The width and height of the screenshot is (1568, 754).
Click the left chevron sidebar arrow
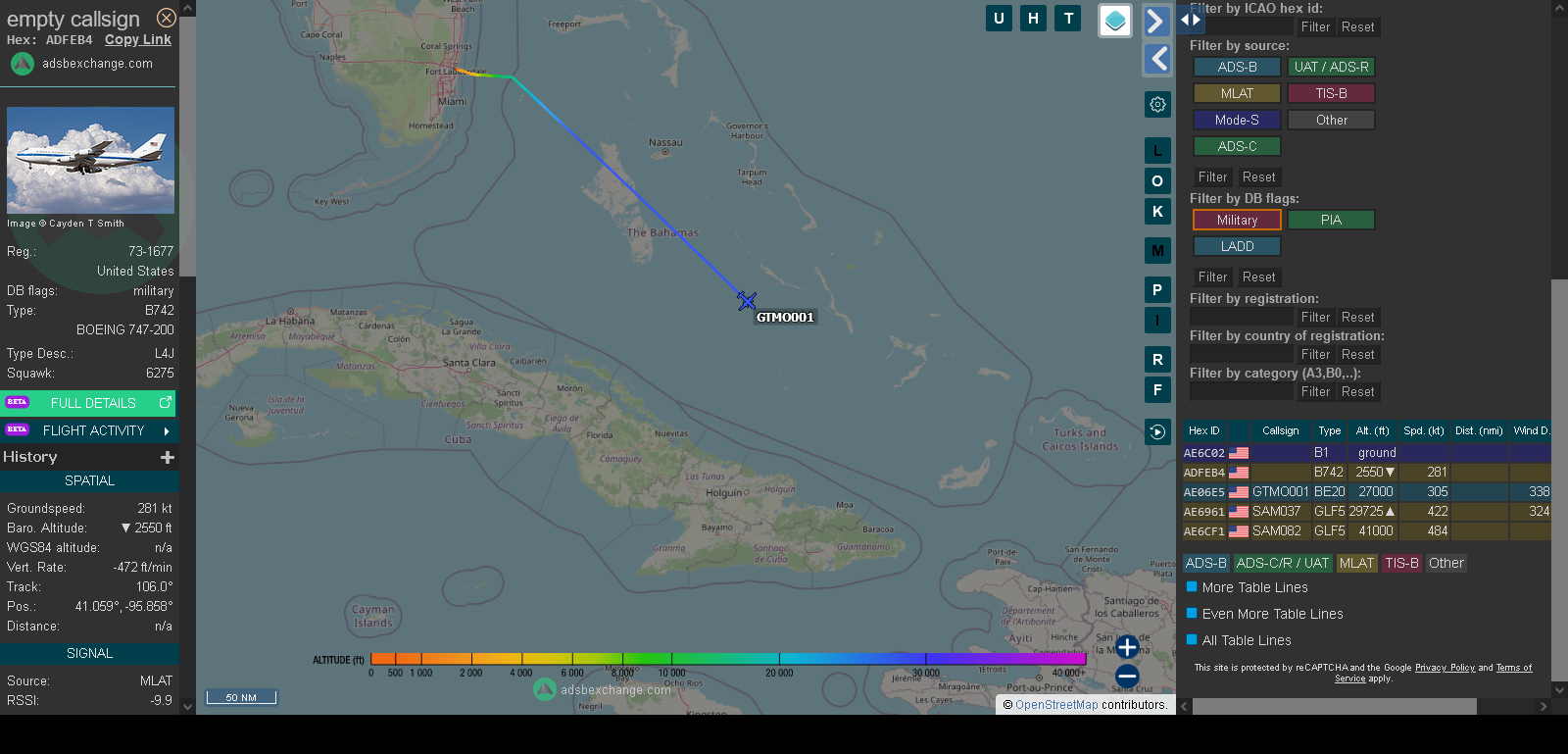point(1157,59)
